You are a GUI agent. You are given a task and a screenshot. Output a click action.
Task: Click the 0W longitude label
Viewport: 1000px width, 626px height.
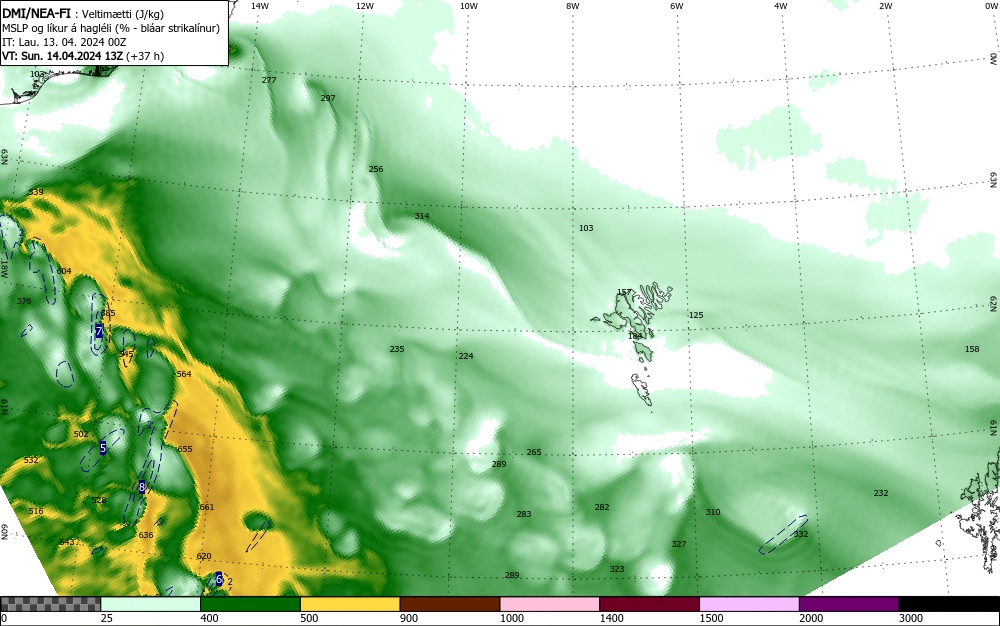[x=991, y=6]
